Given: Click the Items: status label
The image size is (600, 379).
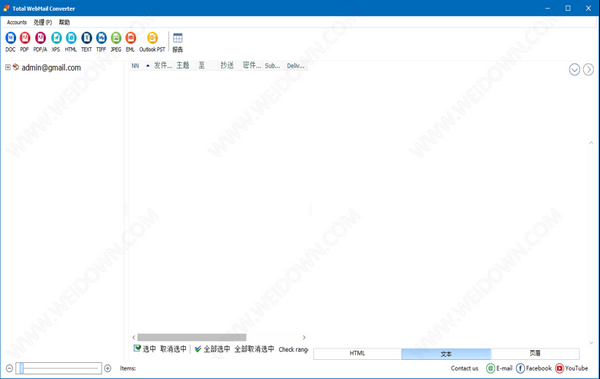Looking at the screenshot, I should 128,368.
